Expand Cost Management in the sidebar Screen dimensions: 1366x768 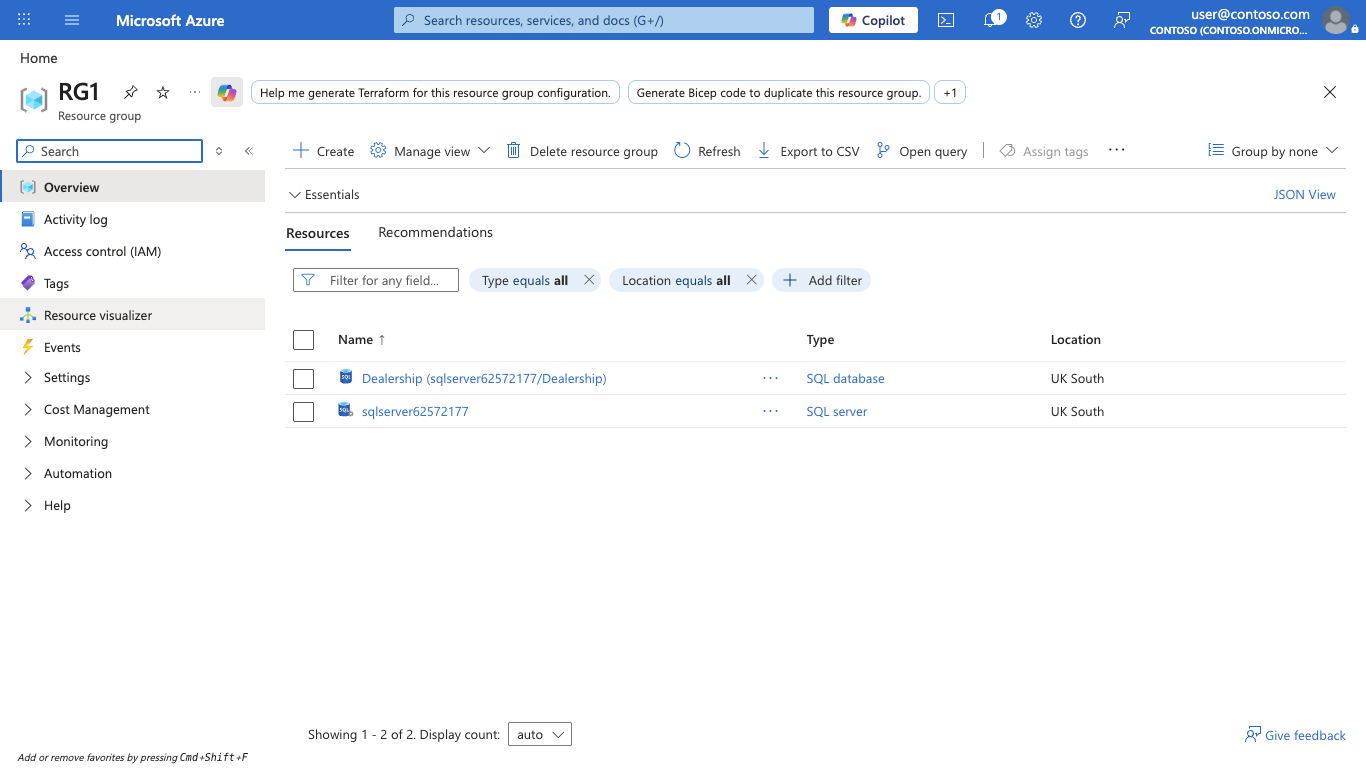coord(96,409)
